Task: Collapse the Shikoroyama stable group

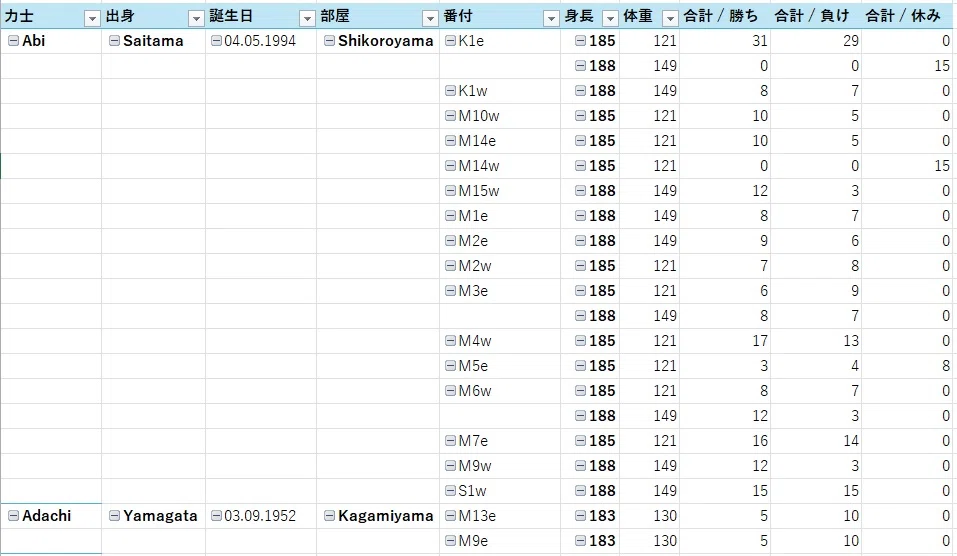Action: [329, 41]
